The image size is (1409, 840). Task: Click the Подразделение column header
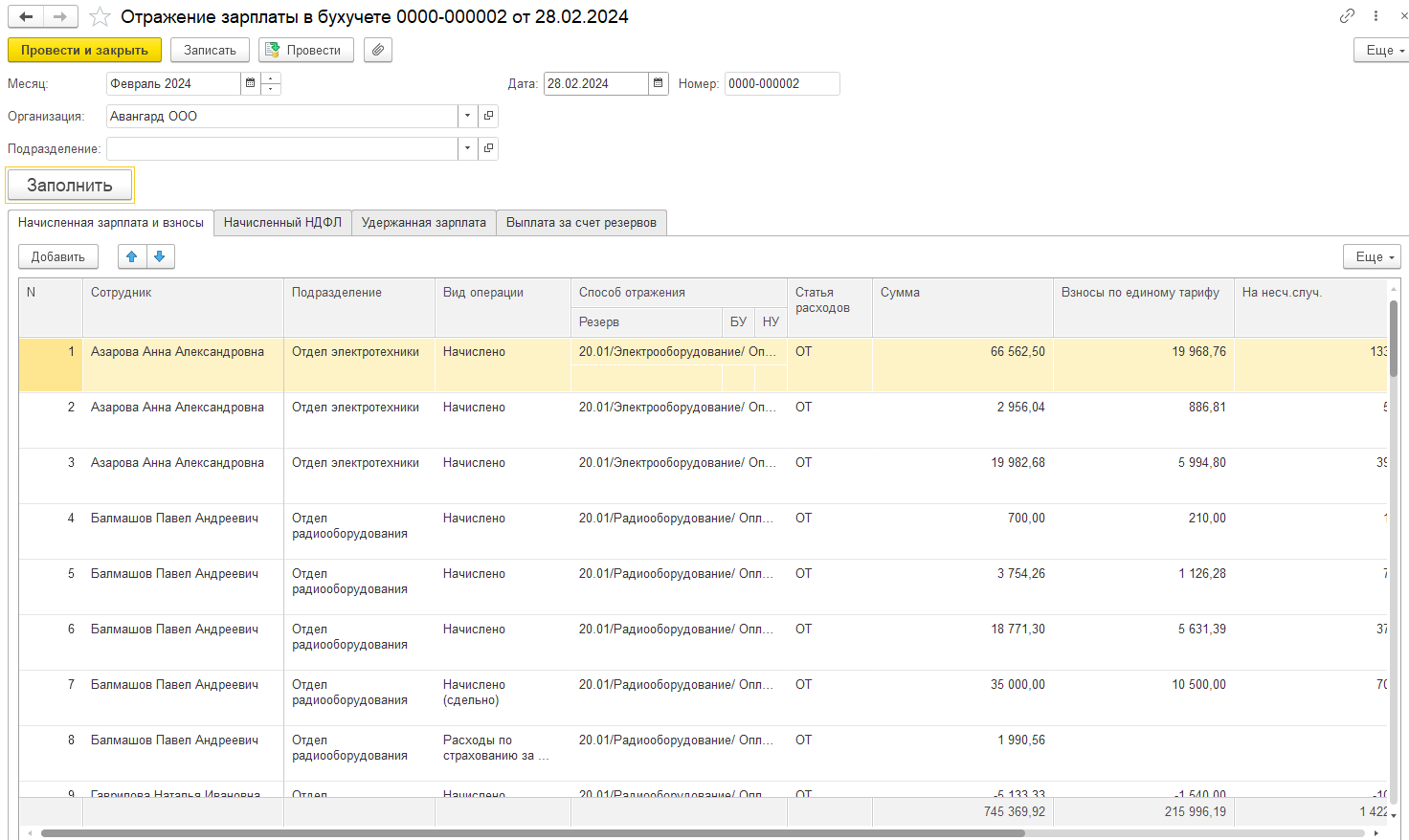(x=359, y=307)
